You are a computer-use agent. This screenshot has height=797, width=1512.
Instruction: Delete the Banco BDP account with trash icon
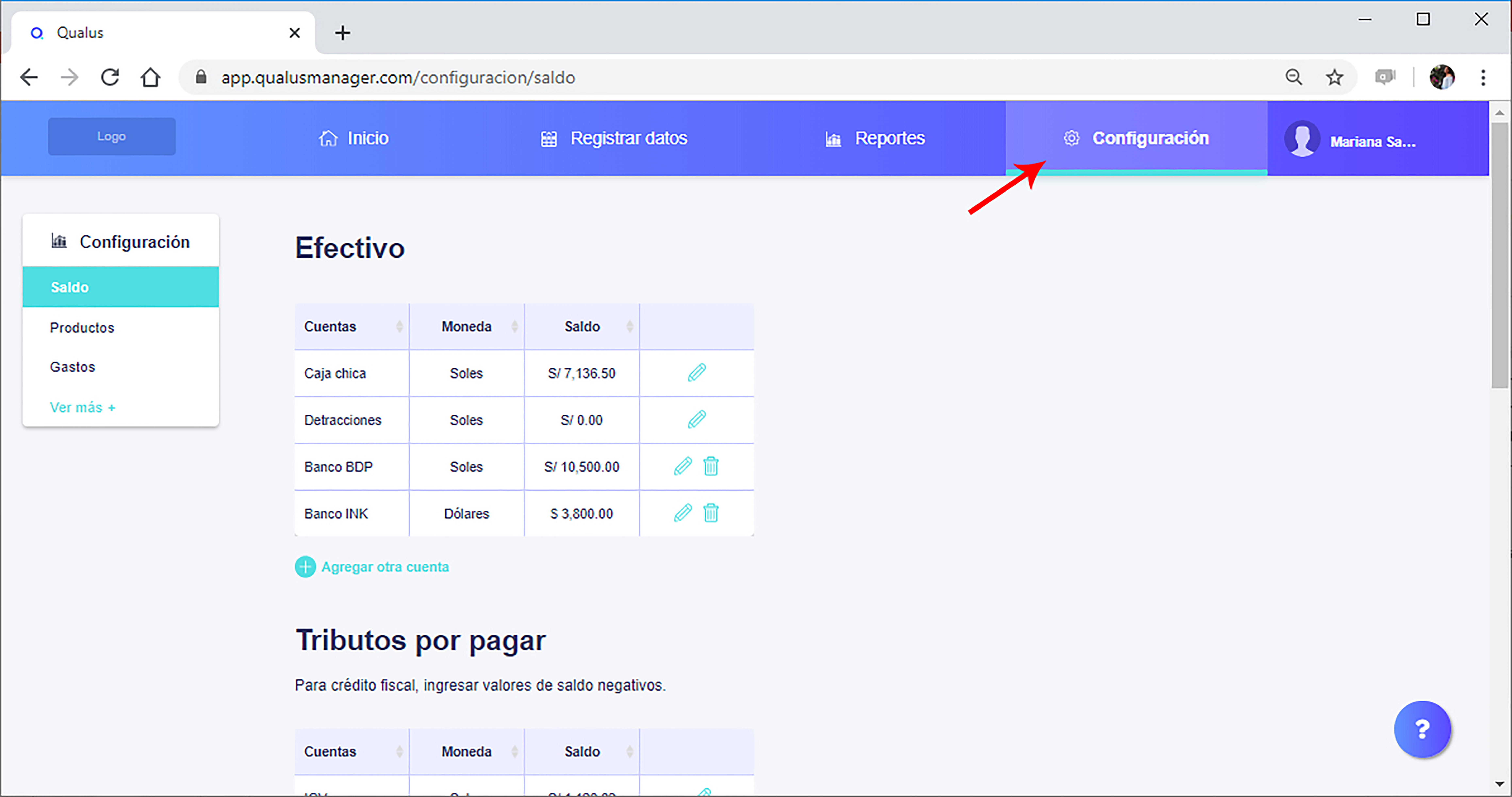(x=711, y=467)
